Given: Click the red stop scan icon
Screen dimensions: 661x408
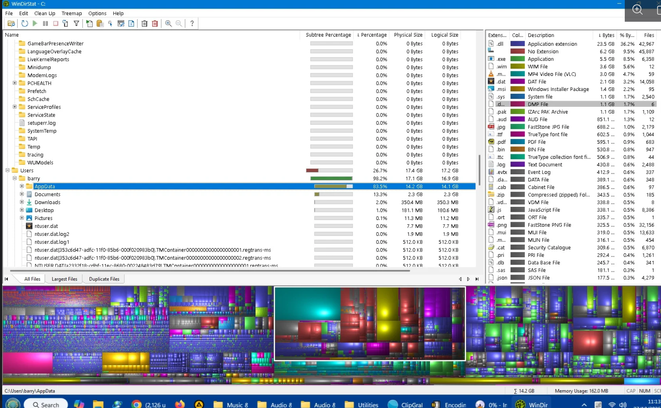Looking at the screenshot, I should (55, 24).
